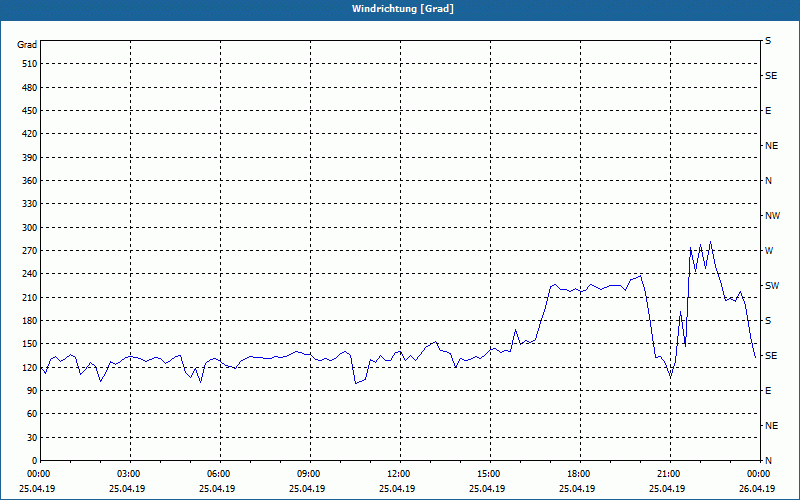Click the time label "09:00"
This screenshot has height=500, width=800.
tap(308, 474)
